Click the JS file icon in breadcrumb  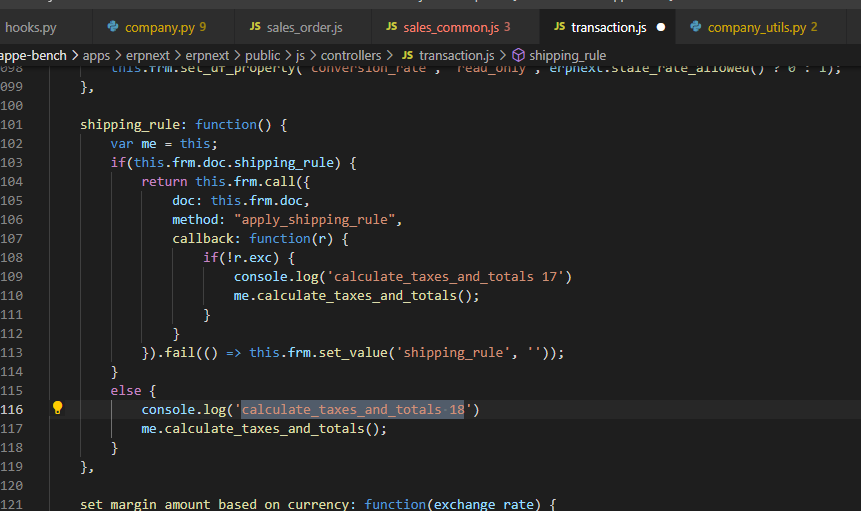[407, 55]
